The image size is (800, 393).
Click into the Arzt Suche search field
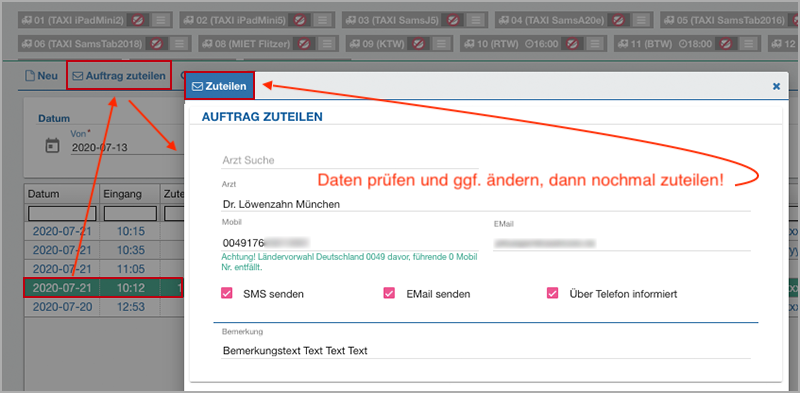coord(349,160)
